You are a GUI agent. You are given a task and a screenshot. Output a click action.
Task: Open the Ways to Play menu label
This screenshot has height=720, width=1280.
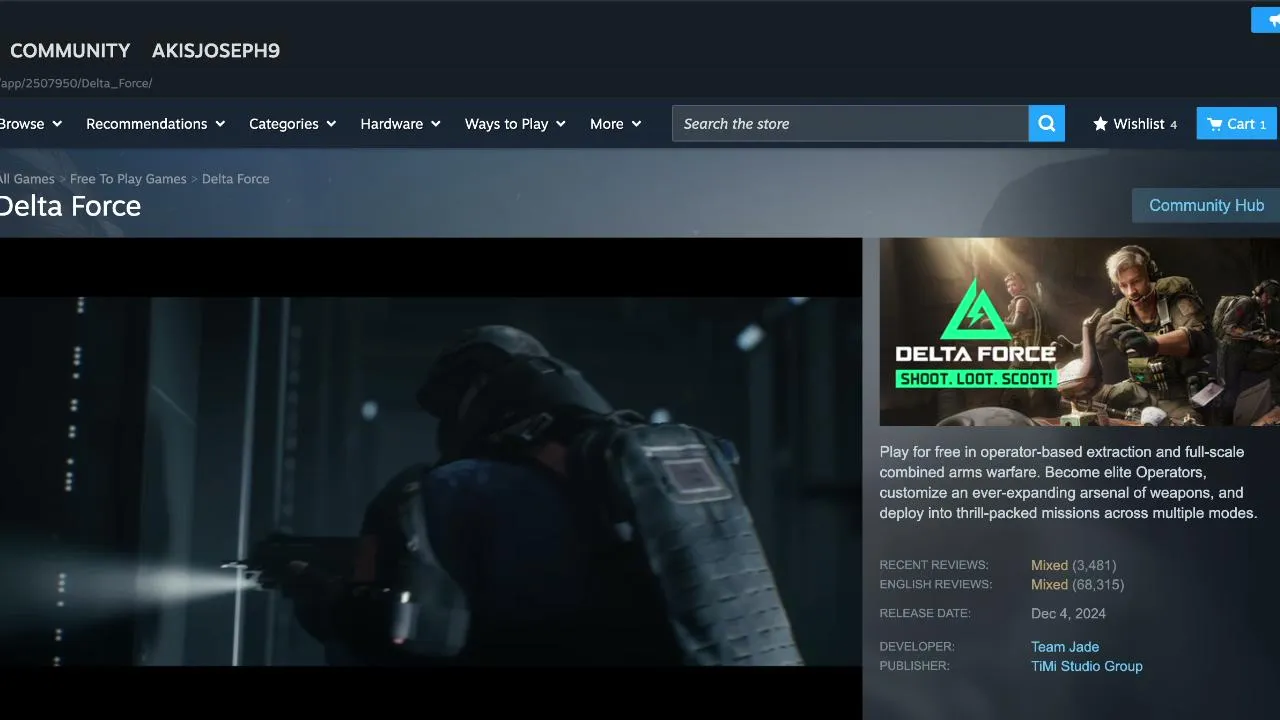[x=507, y=124]
